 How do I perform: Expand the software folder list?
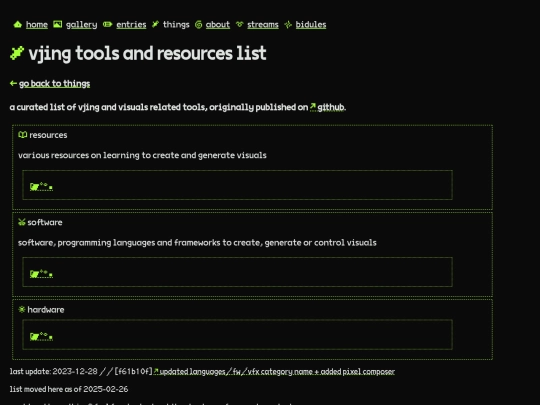tap(41, 274)
